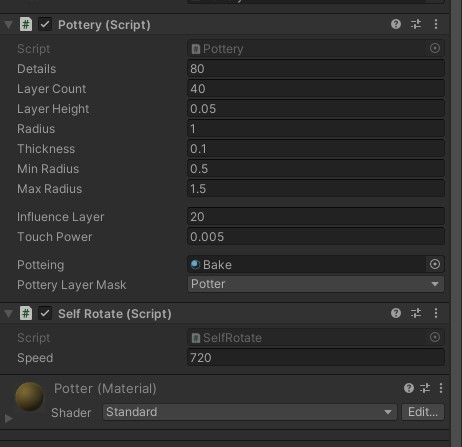Click the Pottery script C# icon

tap(26, 24)
